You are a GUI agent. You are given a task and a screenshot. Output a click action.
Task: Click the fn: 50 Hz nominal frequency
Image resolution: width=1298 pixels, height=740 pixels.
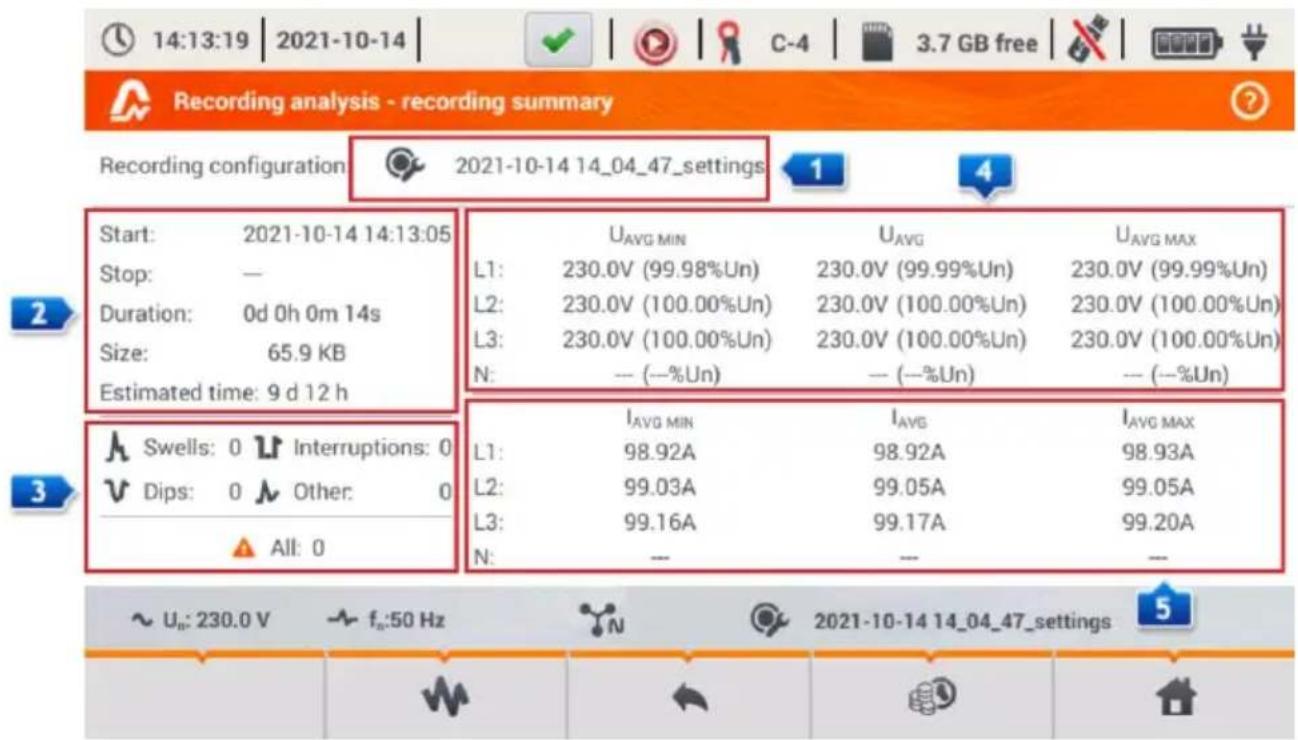click(x=385, y=620)
